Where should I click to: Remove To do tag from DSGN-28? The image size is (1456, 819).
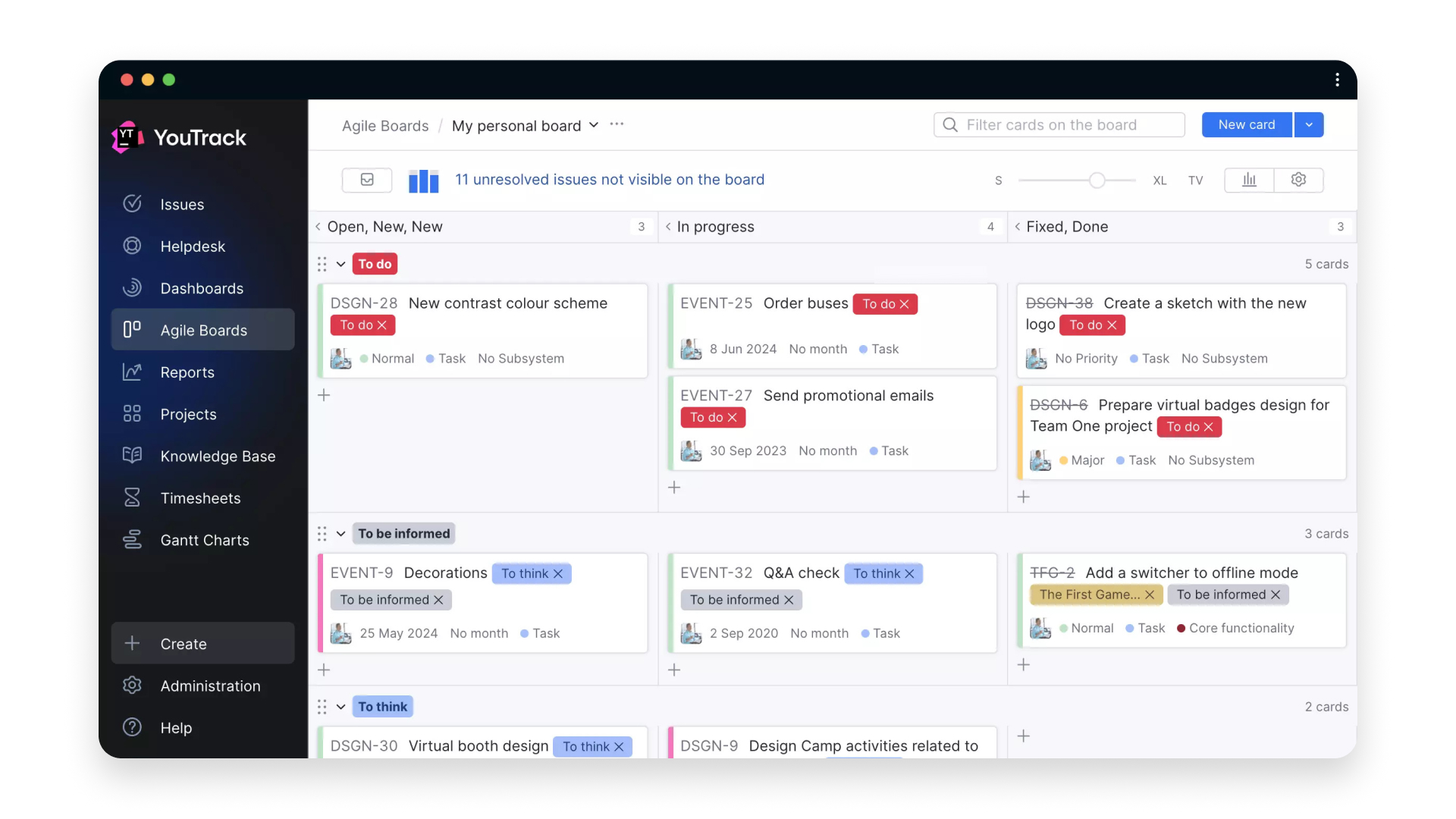point(382,325)
